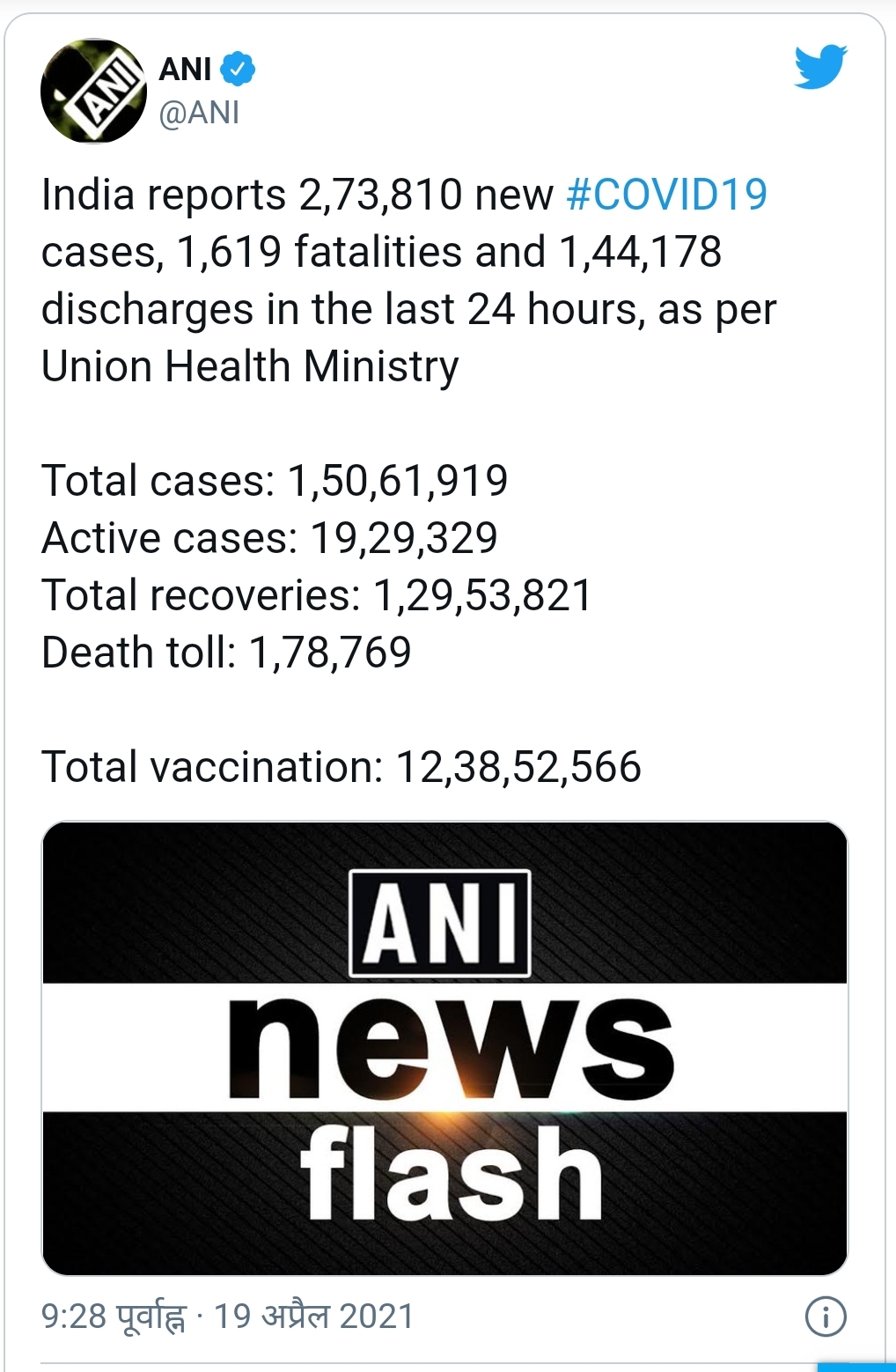The width and height of the screenshot is (896, 1372).
Task: Open the ANI display name
Action: pyautogui.click(x=185, y=69)
